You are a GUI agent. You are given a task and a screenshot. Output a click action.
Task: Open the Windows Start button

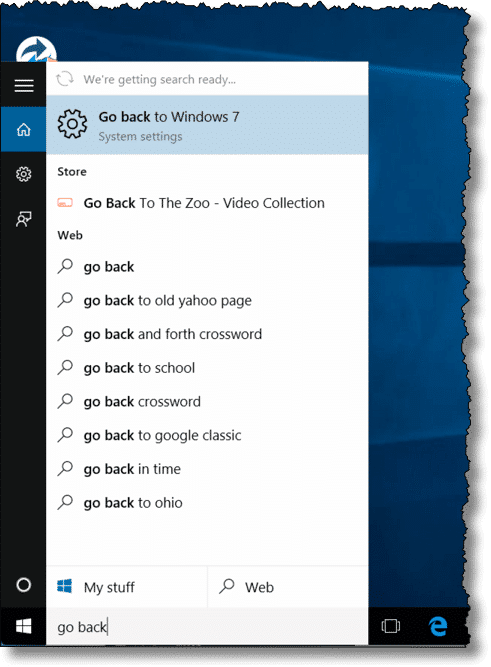click(x=23, y=627)
